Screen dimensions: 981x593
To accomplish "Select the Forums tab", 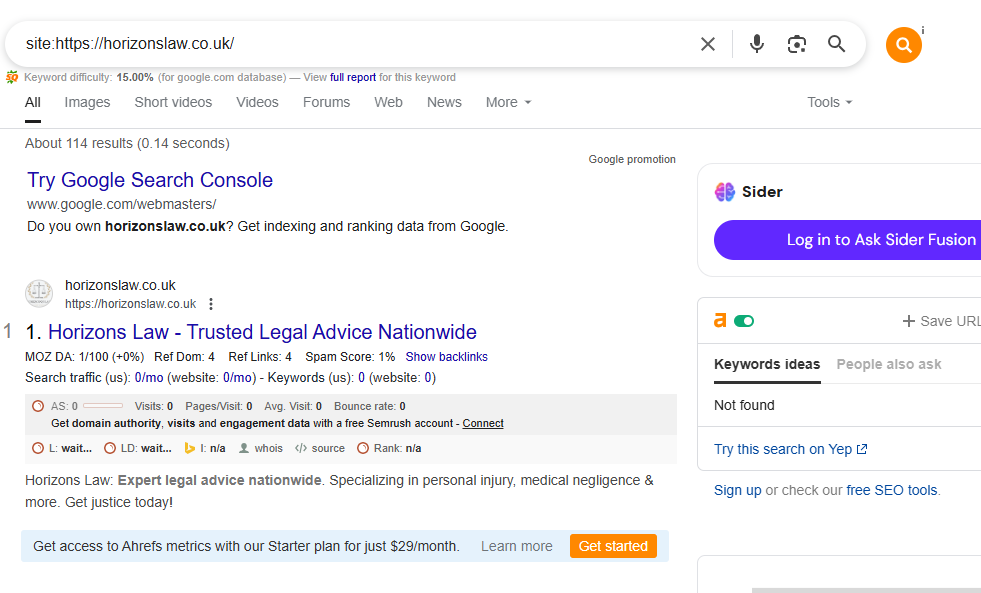I will (327, 102).
